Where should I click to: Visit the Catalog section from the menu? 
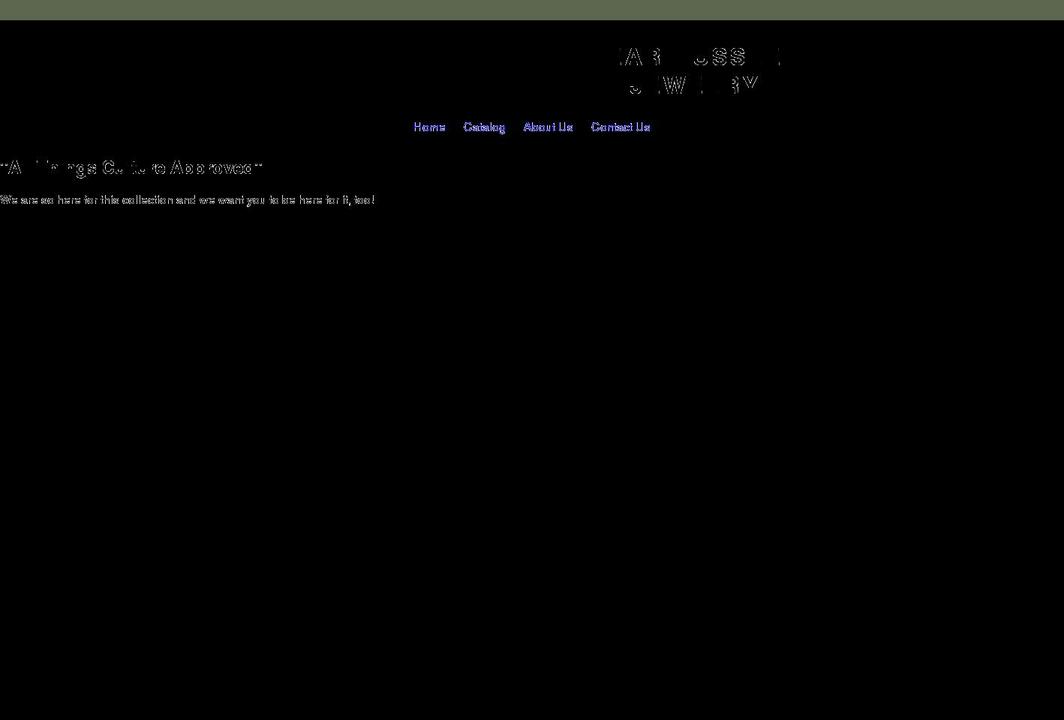pyautogui.click(x=484, y=127)
